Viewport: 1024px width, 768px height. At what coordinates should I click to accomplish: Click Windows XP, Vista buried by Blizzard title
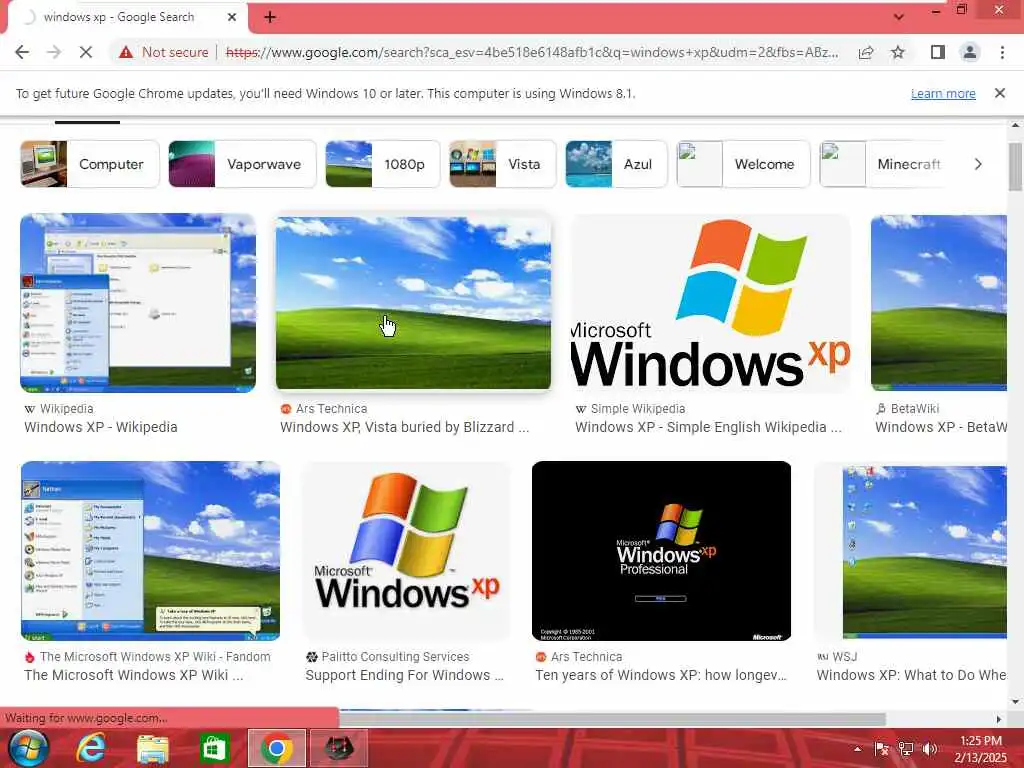pyautogui.click(x=404, y=427)
